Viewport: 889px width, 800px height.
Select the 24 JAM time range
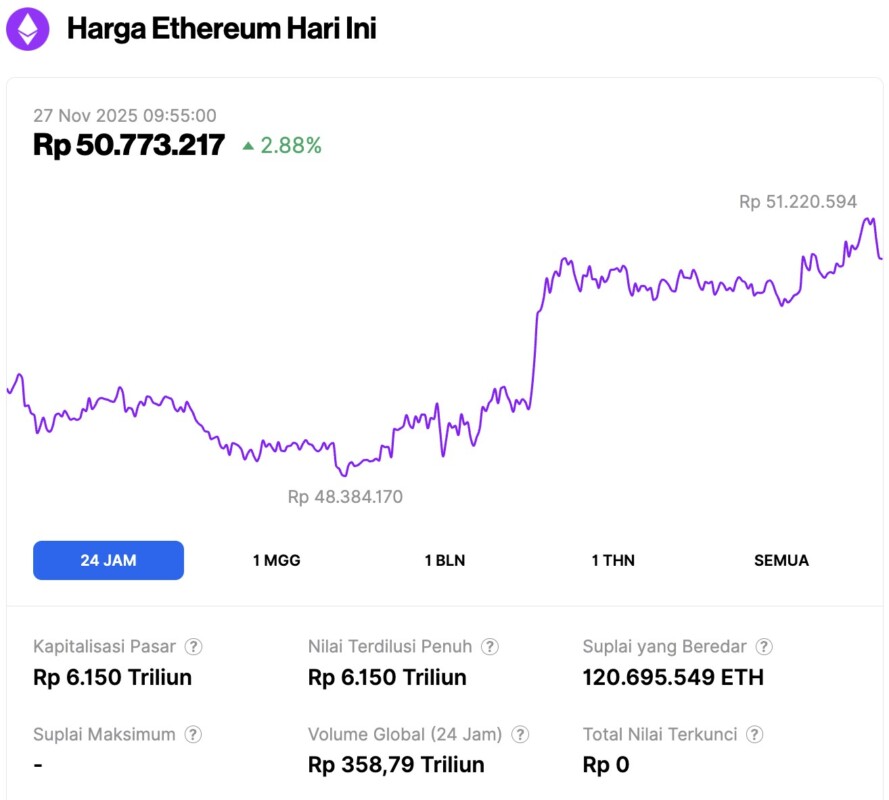108,560
